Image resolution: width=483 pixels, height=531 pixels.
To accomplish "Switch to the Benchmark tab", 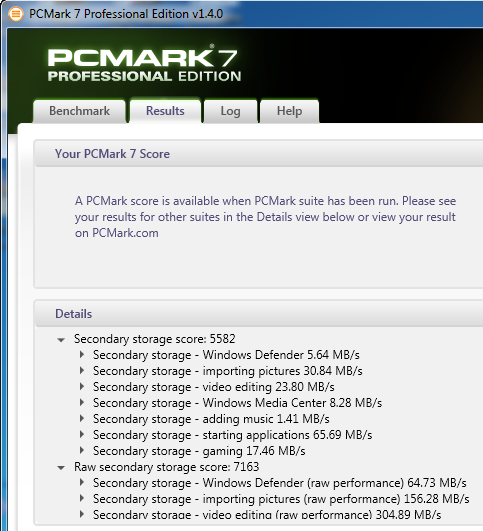I will [79, 111].
